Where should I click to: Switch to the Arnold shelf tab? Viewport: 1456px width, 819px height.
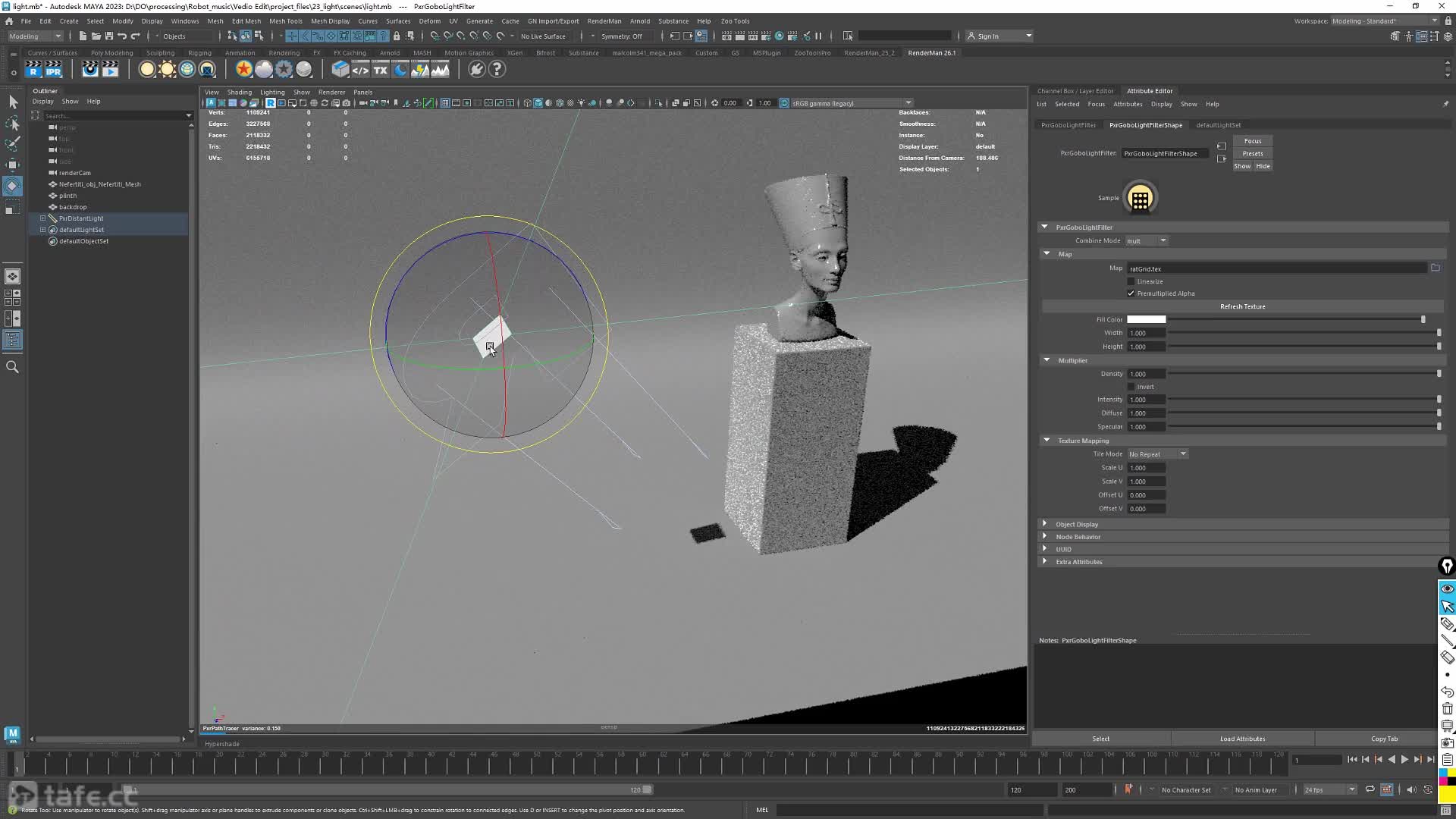point(390,53)
